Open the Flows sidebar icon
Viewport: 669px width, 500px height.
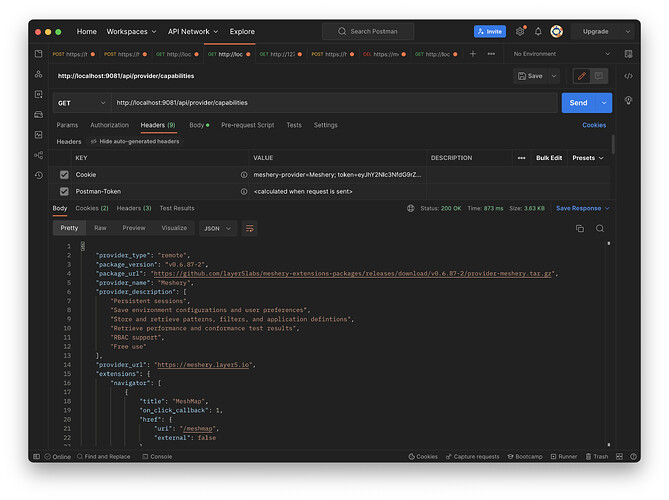tap(39, 155)
